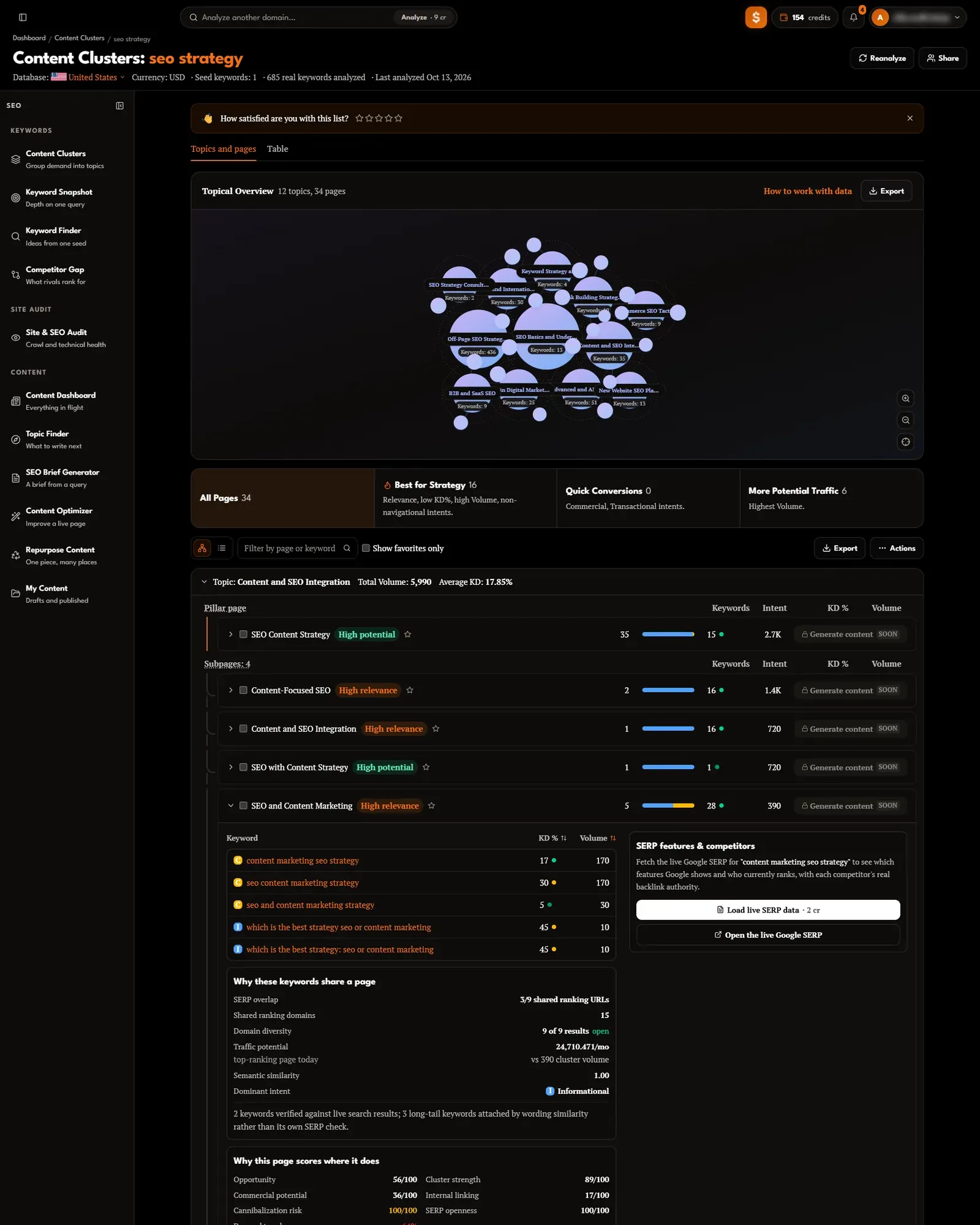This screenshot has width=980, height=1225.
Task: Click Load live SERP data button
Action: tap(768, 910)
